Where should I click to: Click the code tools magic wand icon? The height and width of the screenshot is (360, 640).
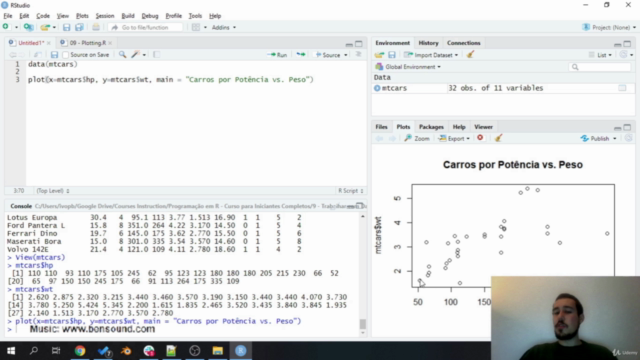point(135,55)
